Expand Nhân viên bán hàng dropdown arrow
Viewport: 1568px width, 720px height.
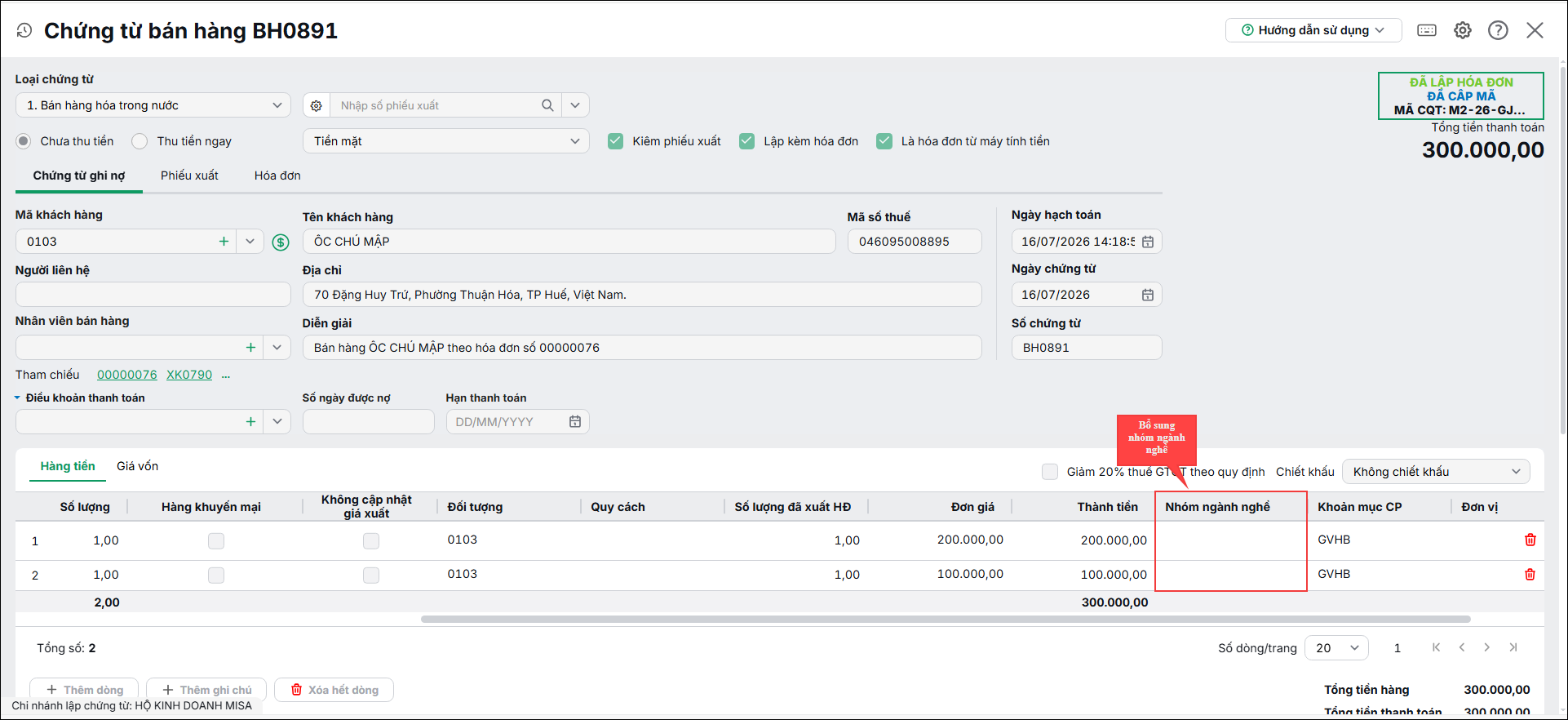coord(277,348)
